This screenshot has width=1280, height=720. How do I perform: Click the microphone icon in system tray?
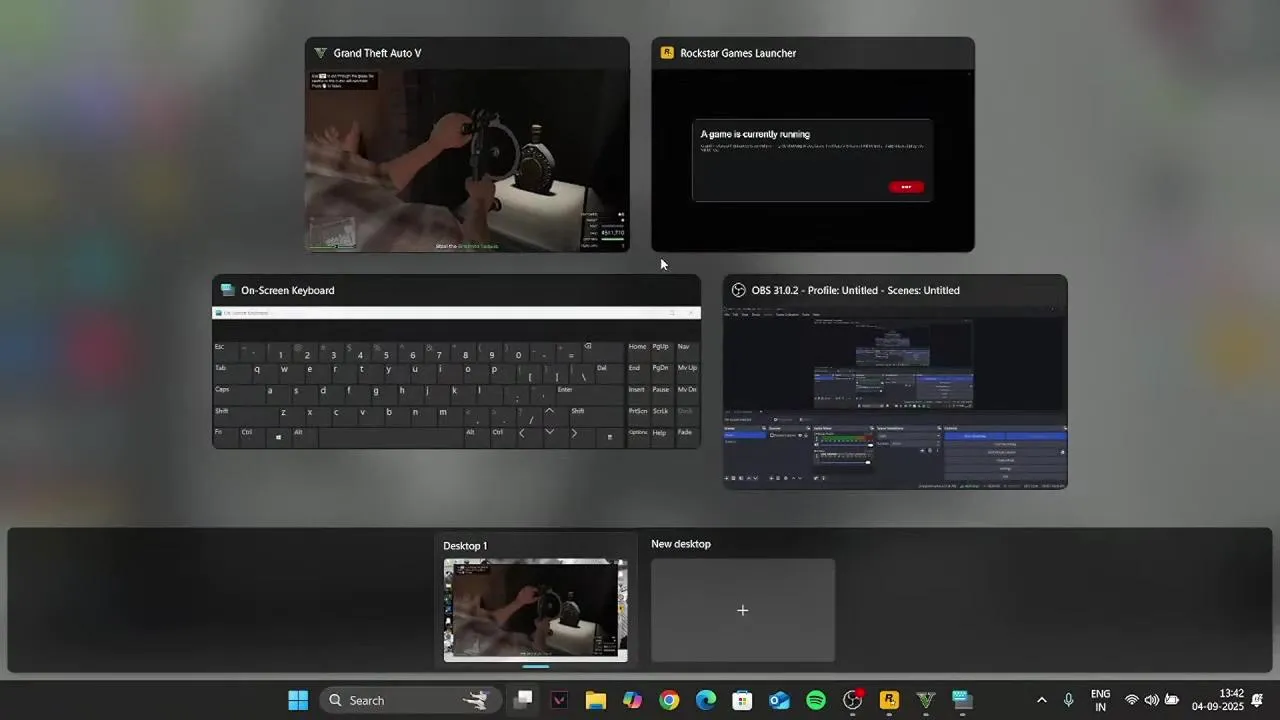pos(1069,700)
